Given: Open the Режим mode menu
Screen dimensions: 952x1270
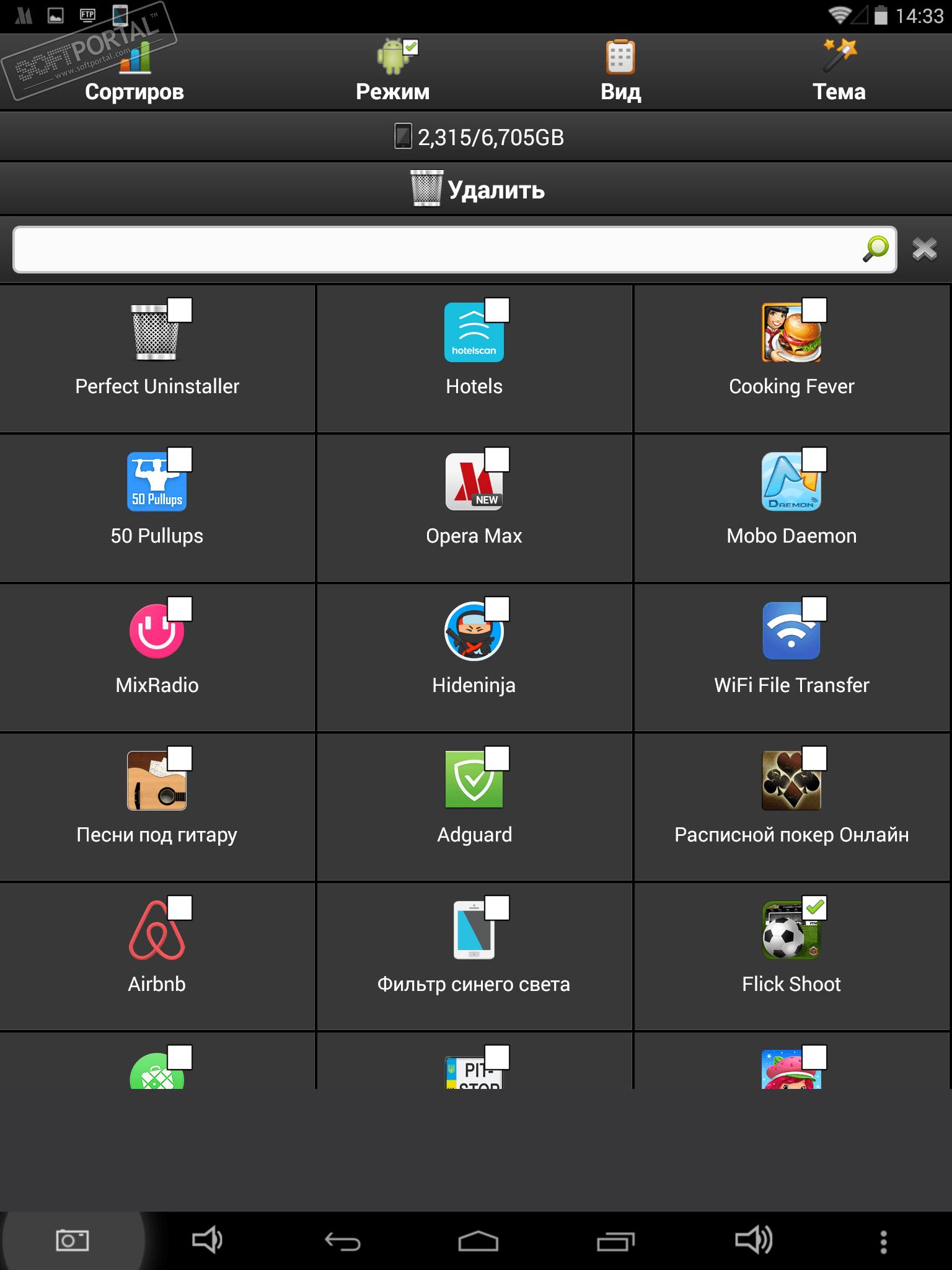Looking at the screenshot, I should tap(393, 73).
